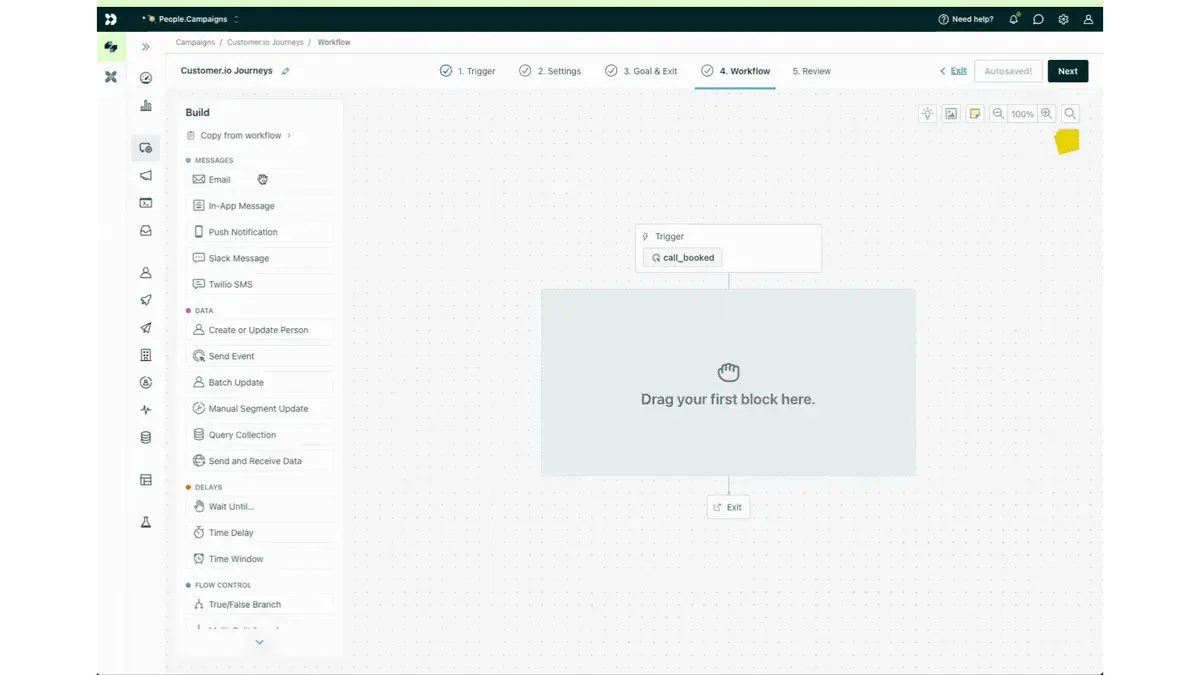Open the building sidebar icon
This screenshot has width=1200, height=675.
(146, 355)
